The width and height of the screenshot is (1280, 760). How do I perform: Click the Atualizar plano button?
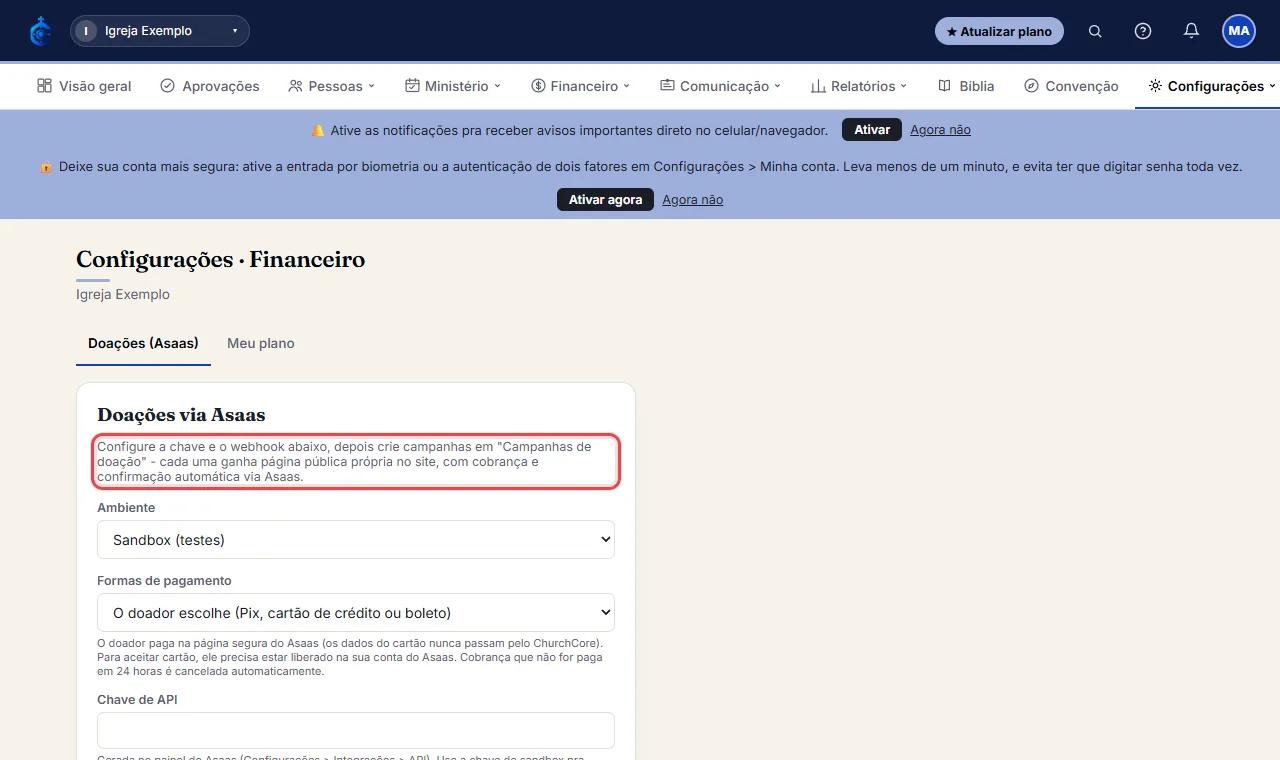pos(999,31)
